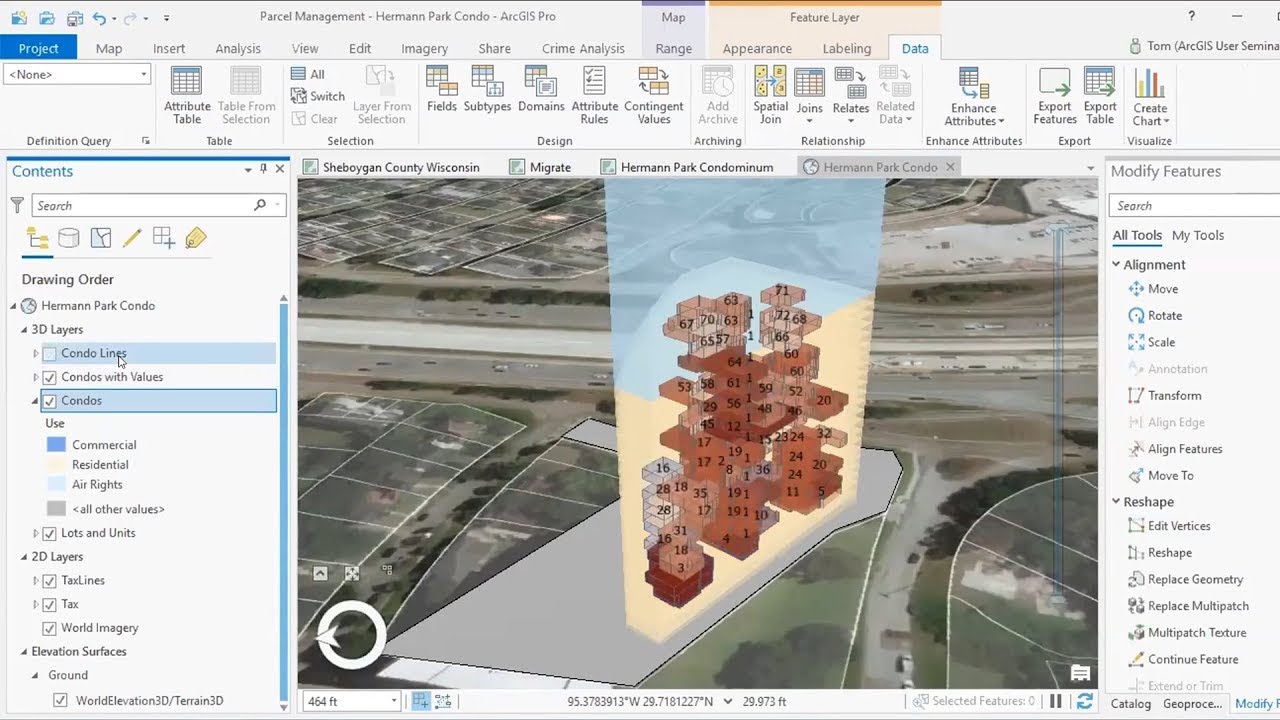Open the Project tab

pyautogui.click(x=39, y=48)
